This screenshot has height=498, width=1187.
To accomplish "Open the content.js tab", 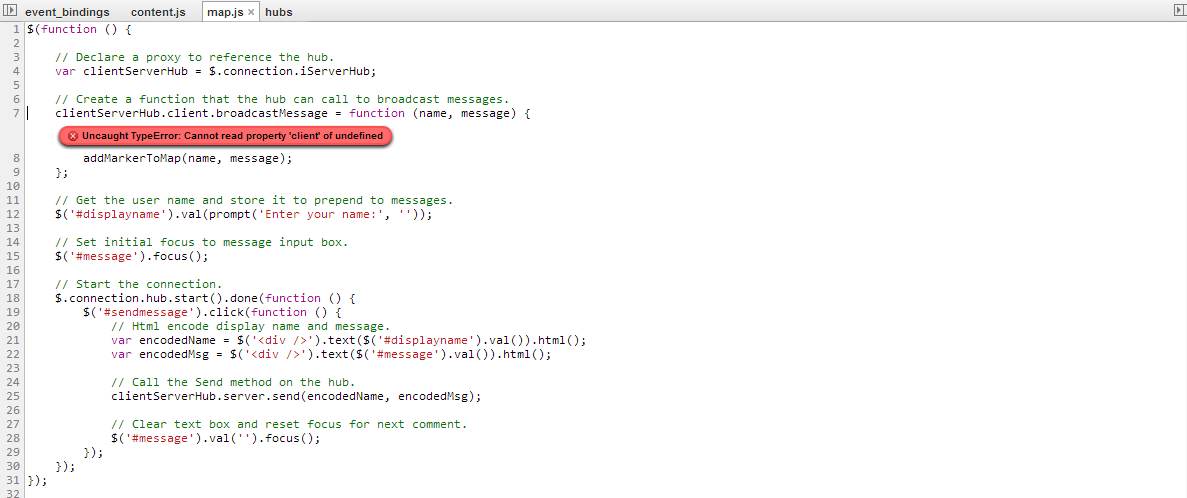I will [158, 12].
